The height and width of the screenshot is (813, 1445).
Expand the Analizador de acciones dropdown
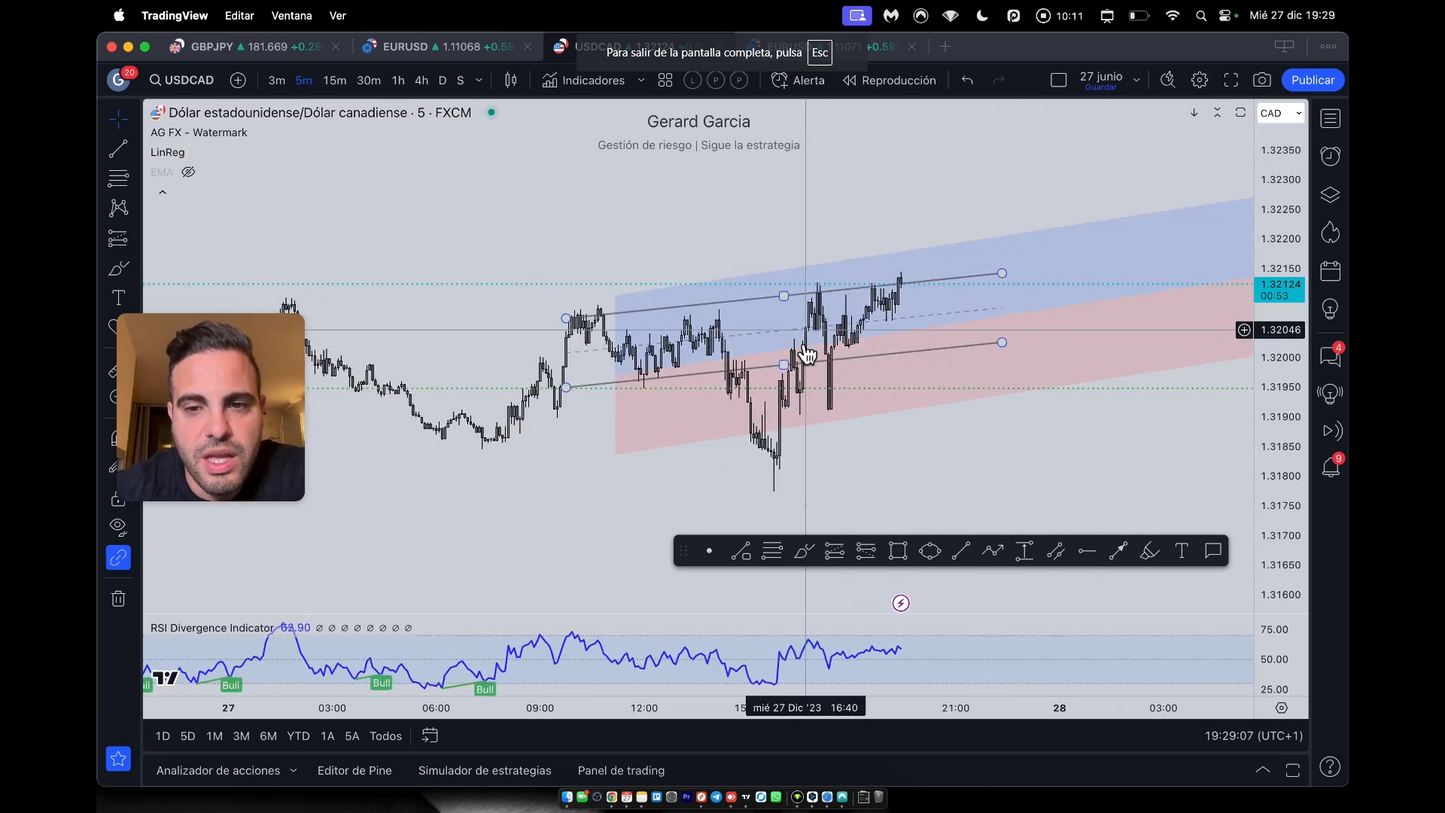[x=226, y=770]
